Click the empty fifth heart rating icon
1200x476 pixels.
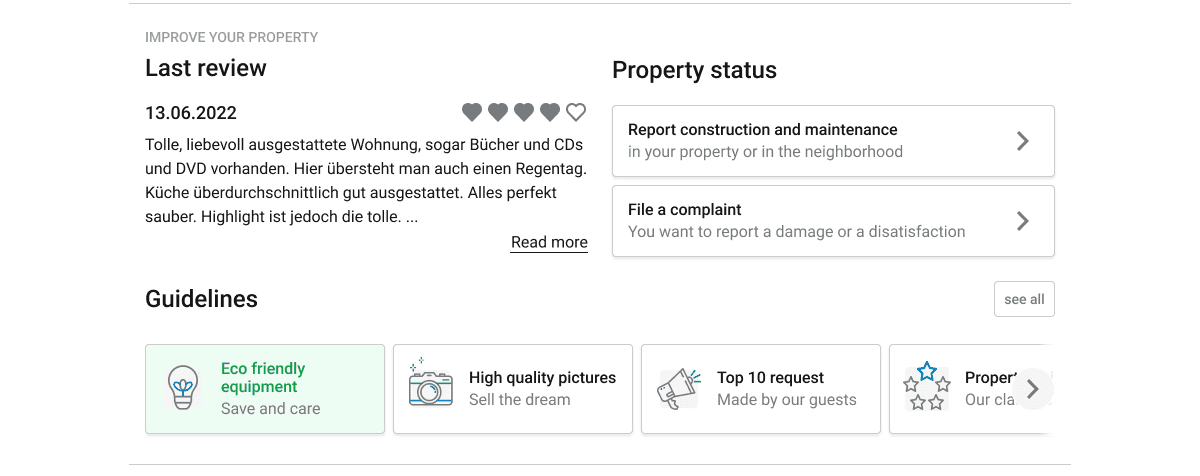click(x=576, y=112)
